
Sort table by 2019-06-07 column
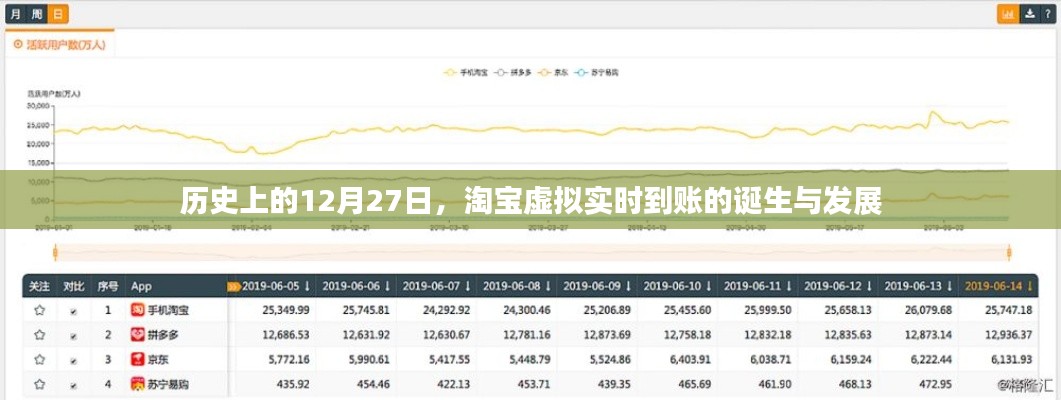[436, 286]
